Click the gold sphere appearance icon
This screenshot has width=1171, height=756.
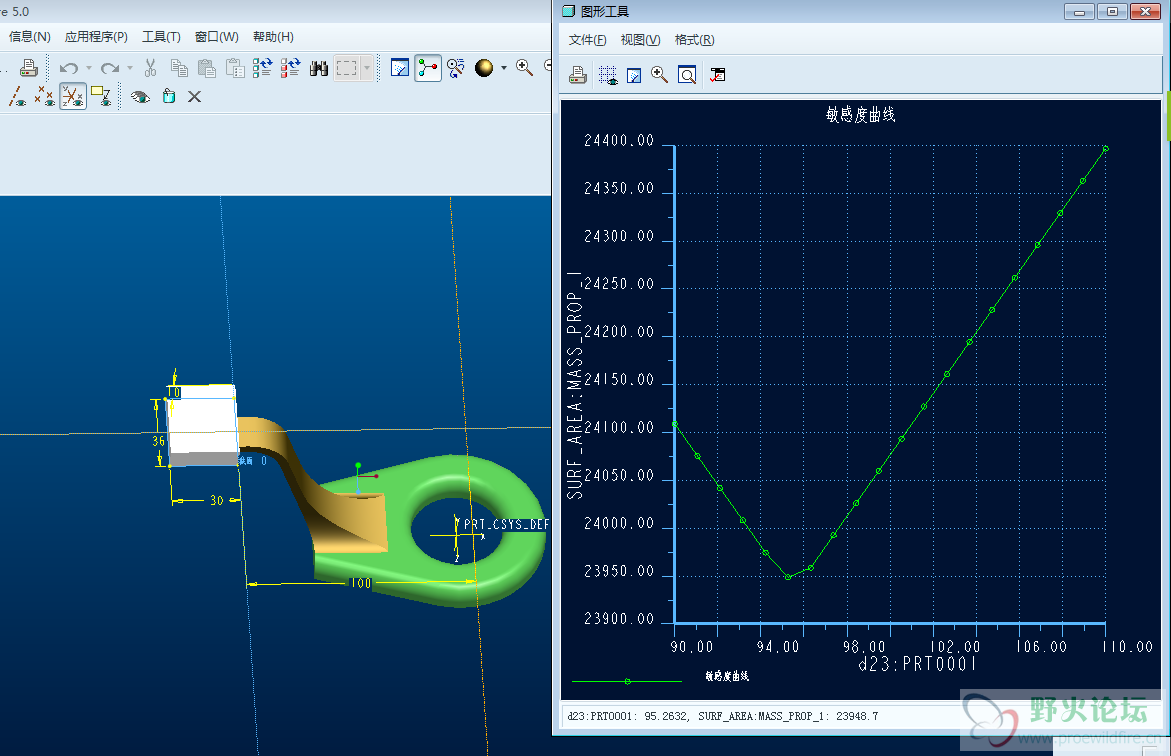point(484,68)
